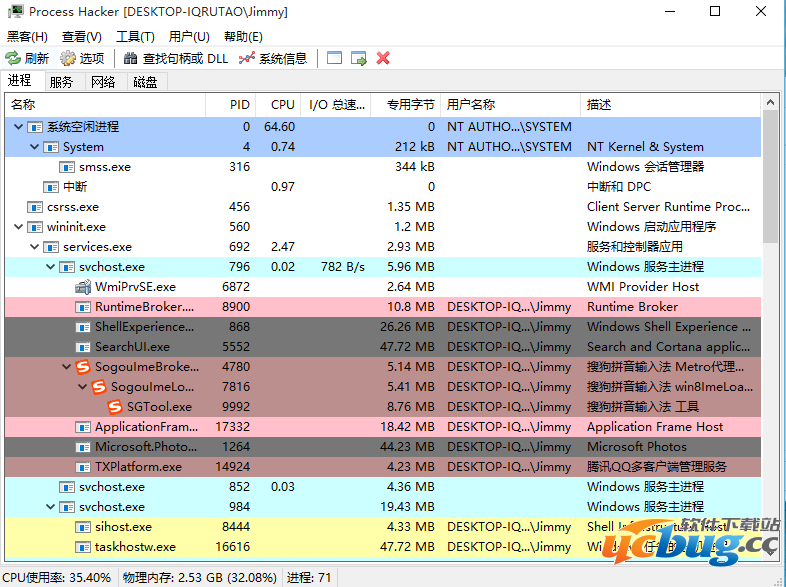Screen dimensions: 786x587
Task: Collapse the wininit.exe tree node
Action: (x=19, y=227)
